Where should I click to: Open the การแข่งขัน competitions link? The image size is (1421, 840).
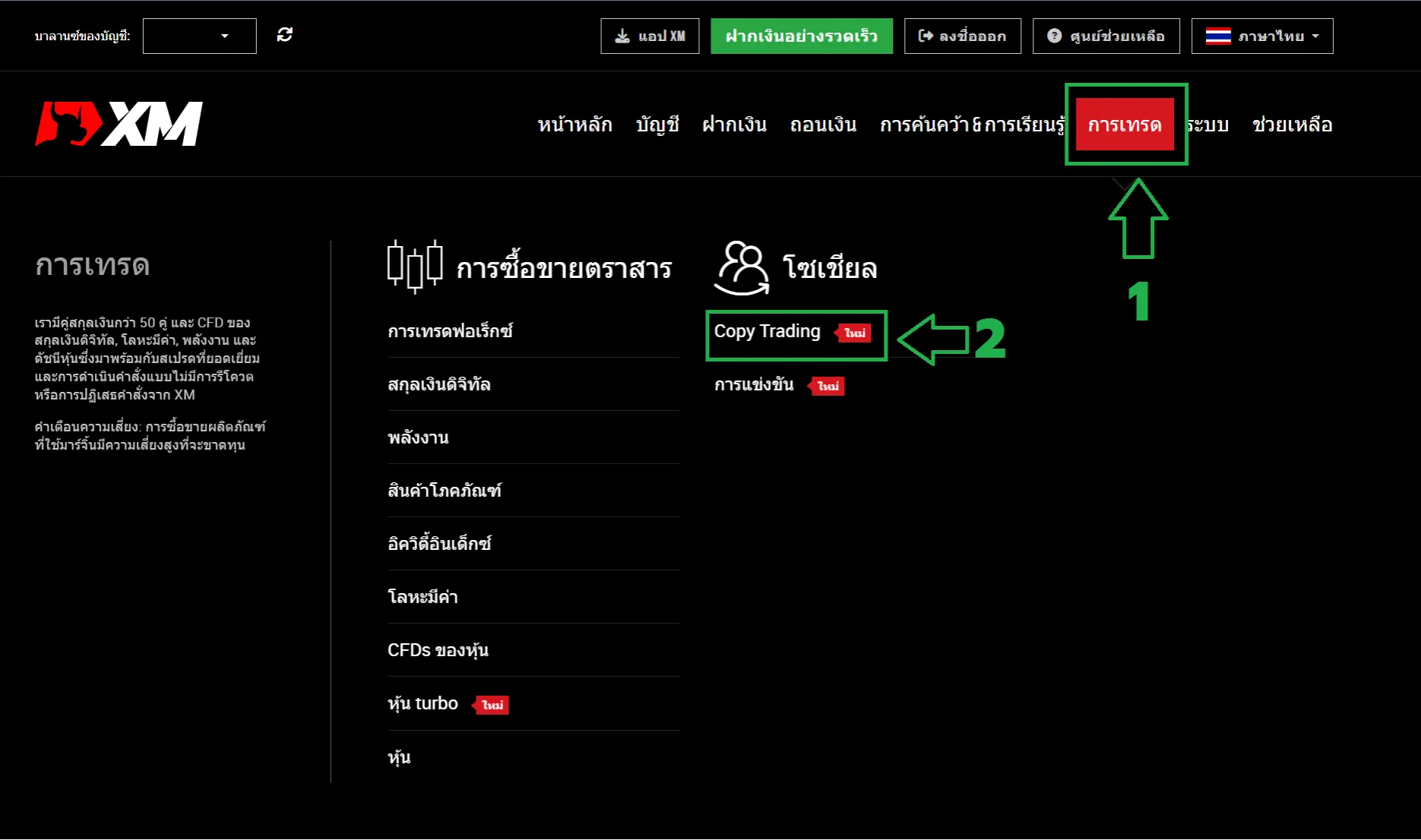click(x=753, y=384)
